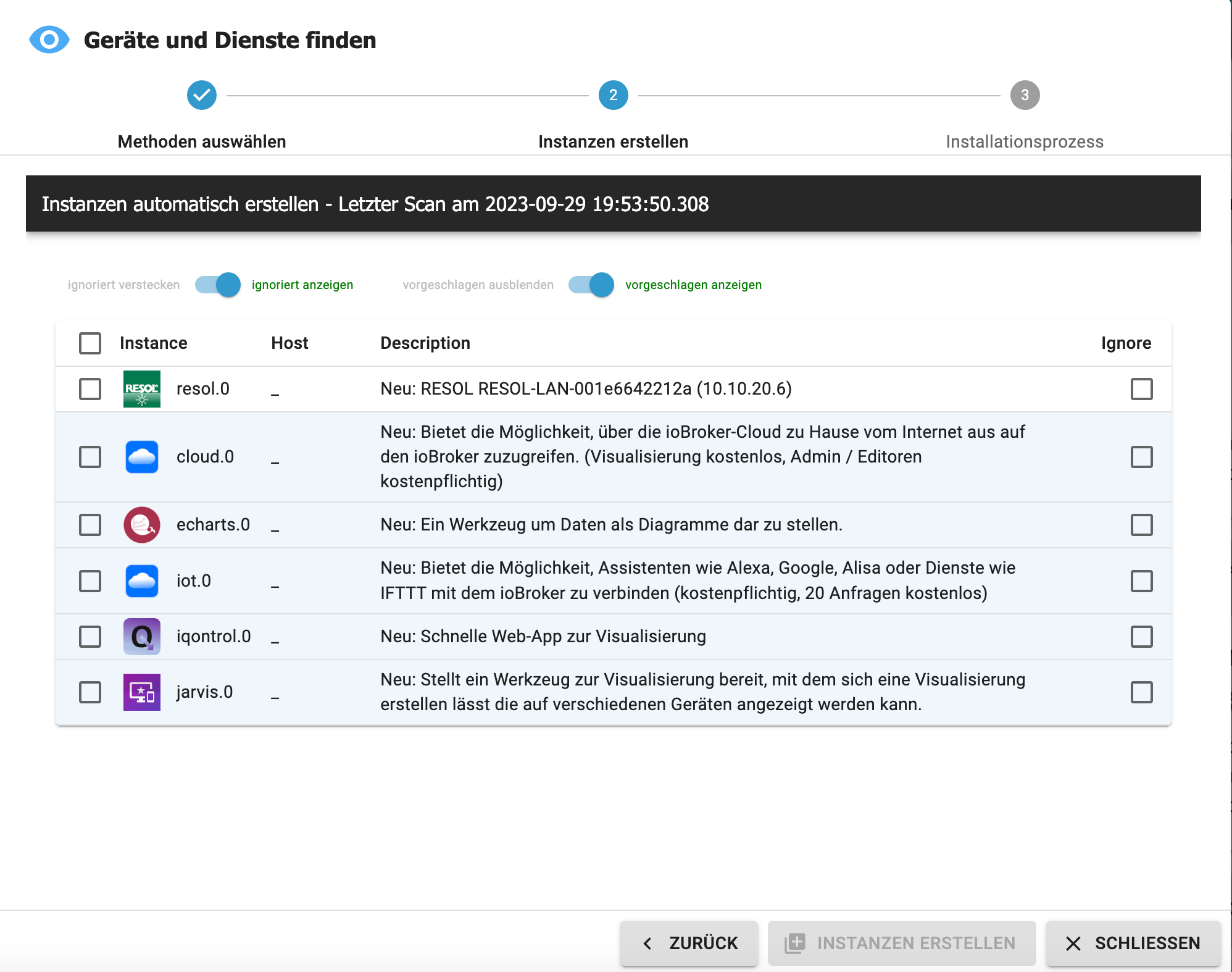Image resolution: width=1232 pixels, height=972 pixels.
Task: Click the iqontrol.0 Q logo icon
Action: 142,637
